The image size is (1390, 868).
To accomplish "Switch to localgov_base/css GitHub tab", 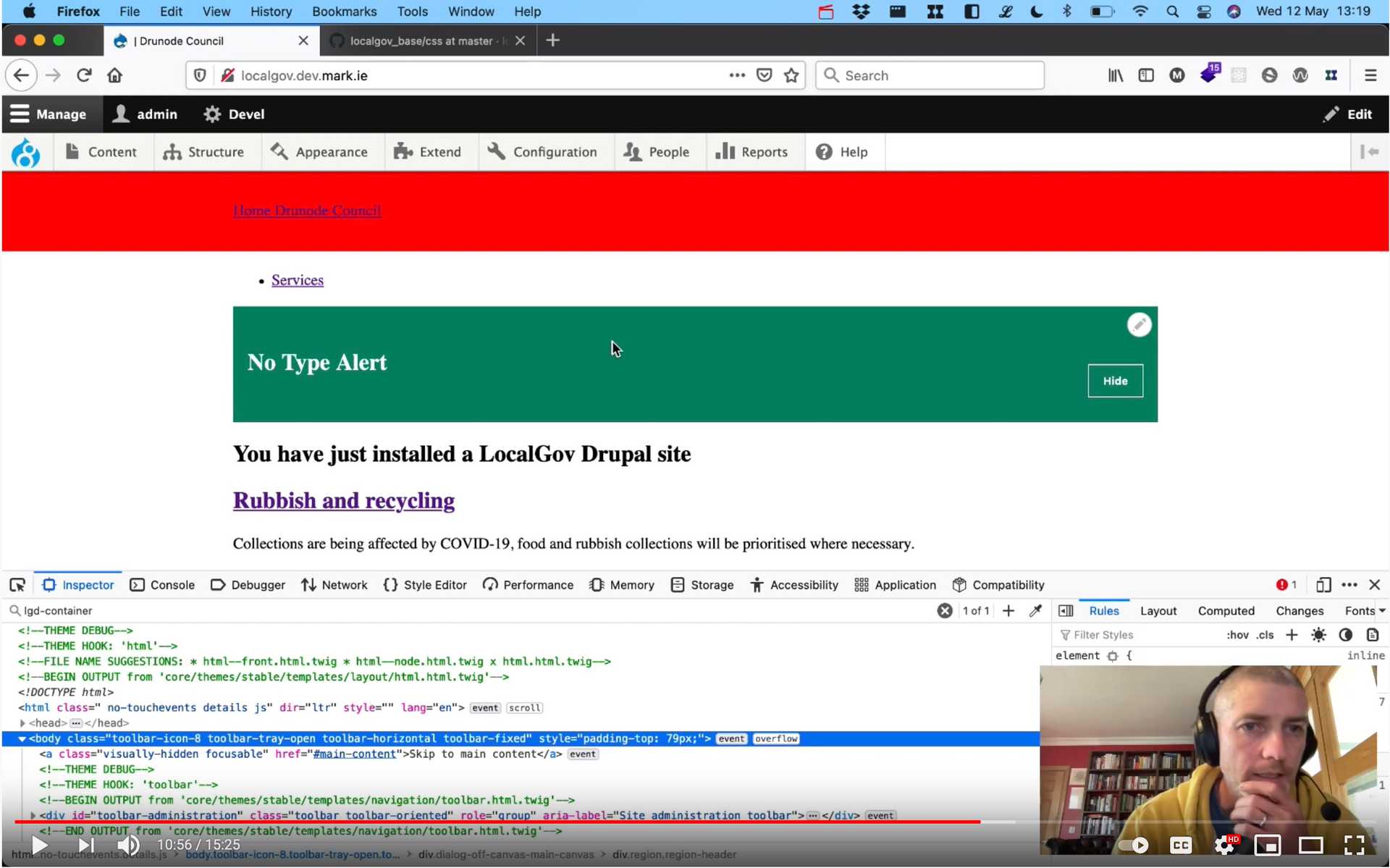I will (428, 41).
